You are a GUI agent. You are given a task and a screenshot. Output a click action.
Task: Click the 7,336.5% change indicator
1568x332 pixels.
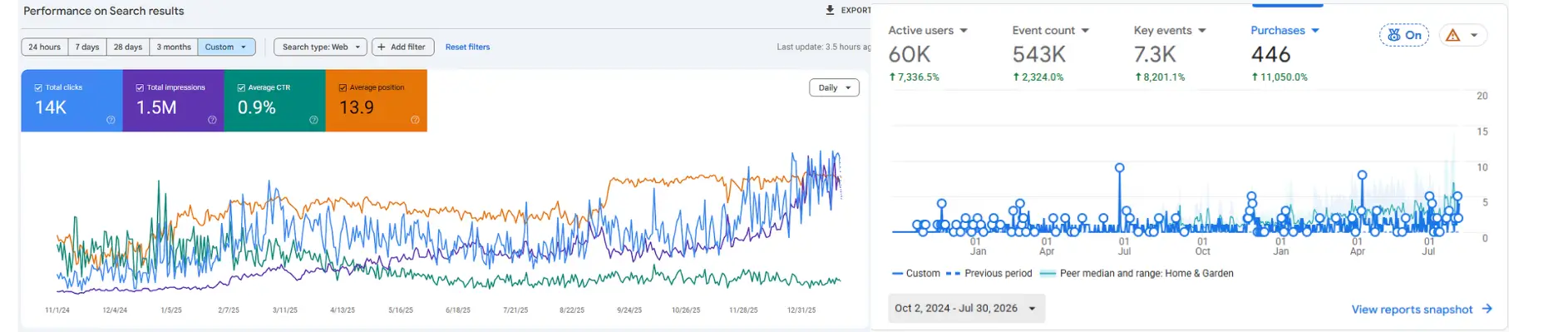click(x=914, y=77)
